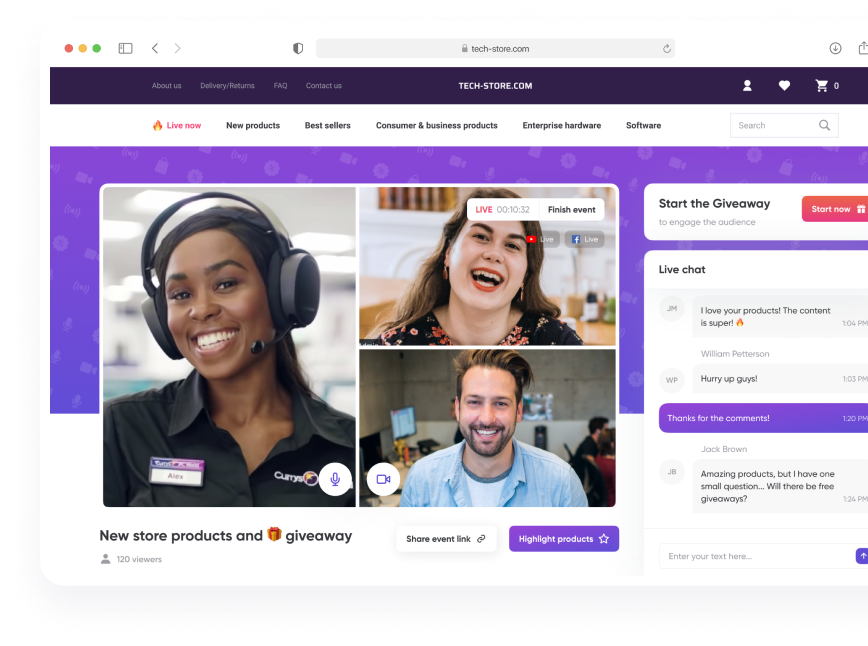
Task: Open the FAQ link
Action: [x=280, y=86]
